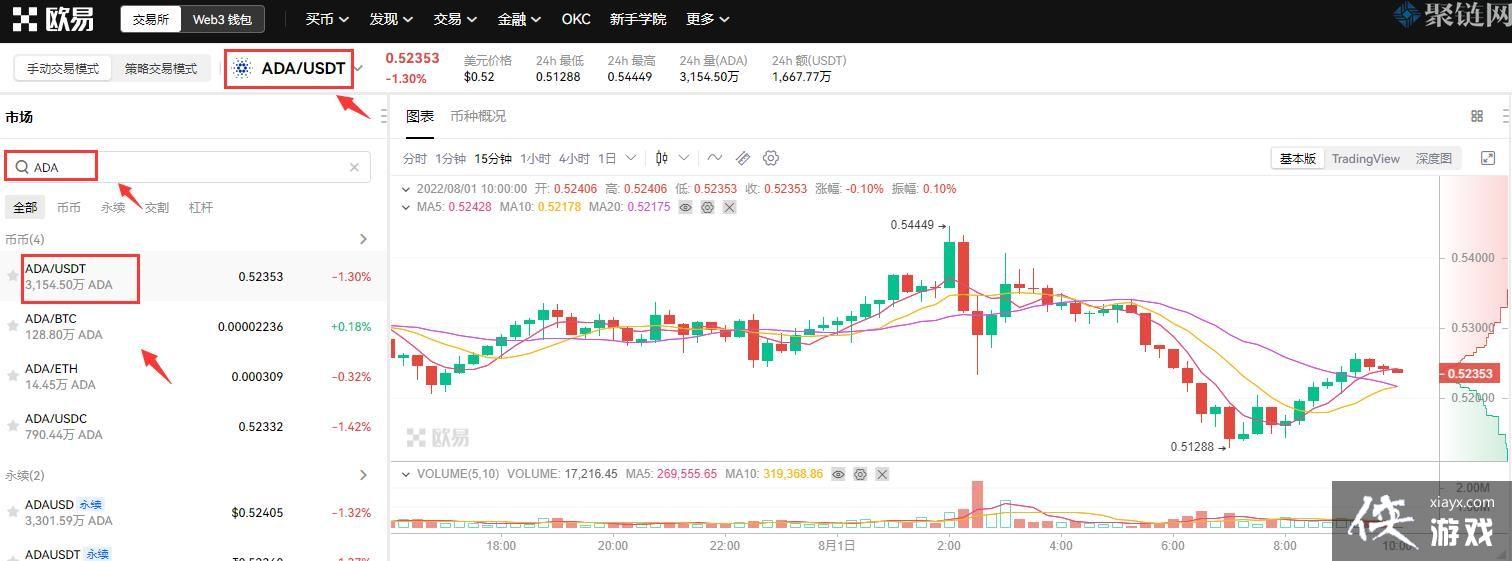Image resolution: width=1512 pixels, height=561 pixels.
Task: Toggle MA indicator visibility eye icon
Action: pos(685,207)
